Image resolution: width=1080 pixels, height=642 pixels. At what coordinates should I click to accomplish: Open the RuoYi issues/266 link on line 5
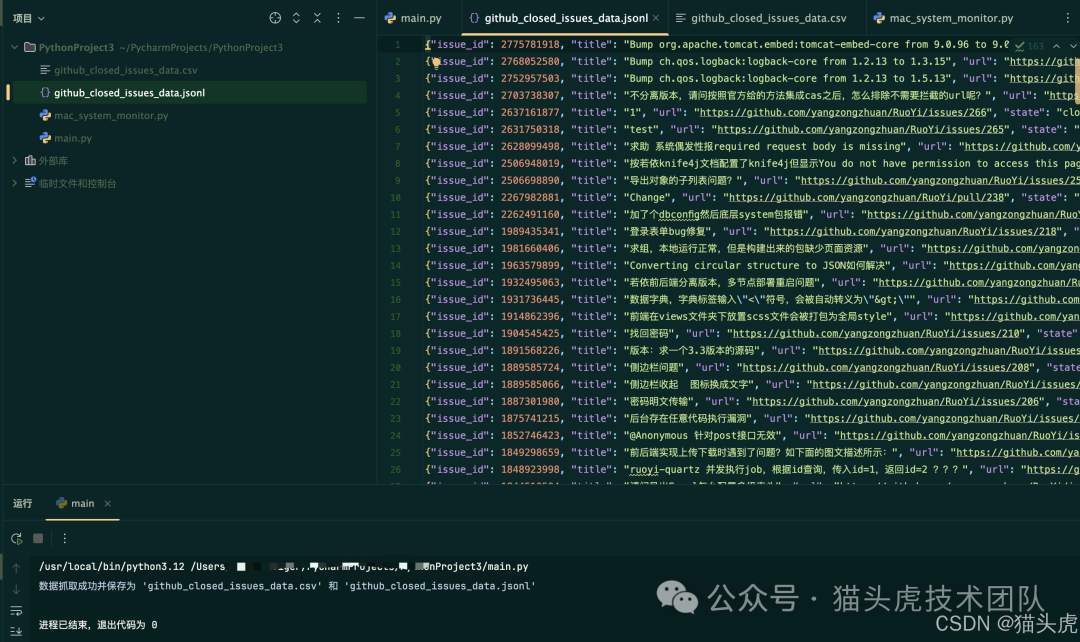point(844,112)
